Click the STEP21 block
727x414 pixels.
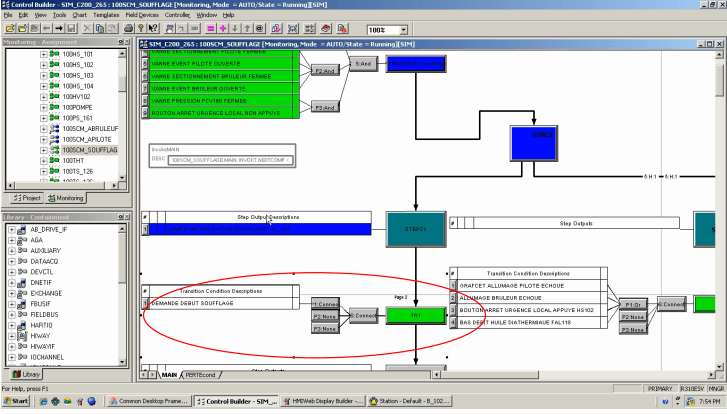416,229
